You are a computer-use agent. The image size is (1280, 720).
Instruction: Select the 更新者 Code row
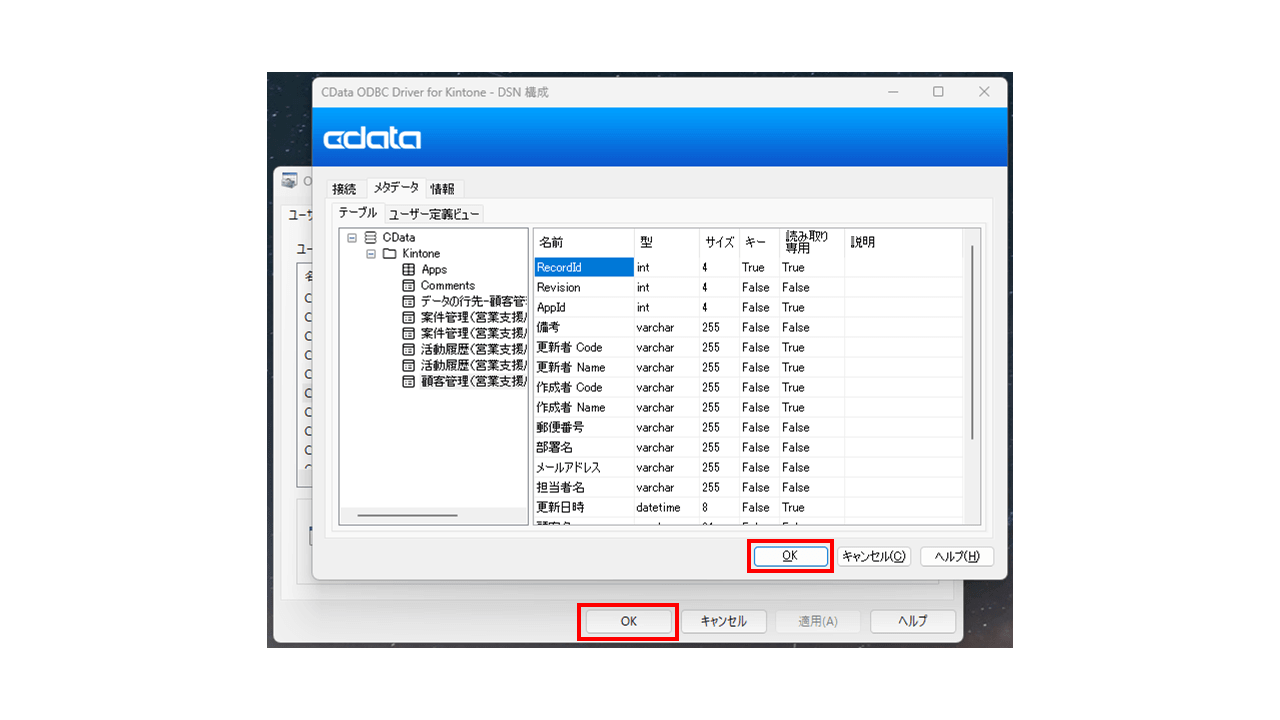pyautogui.click(x=748, y=347)
